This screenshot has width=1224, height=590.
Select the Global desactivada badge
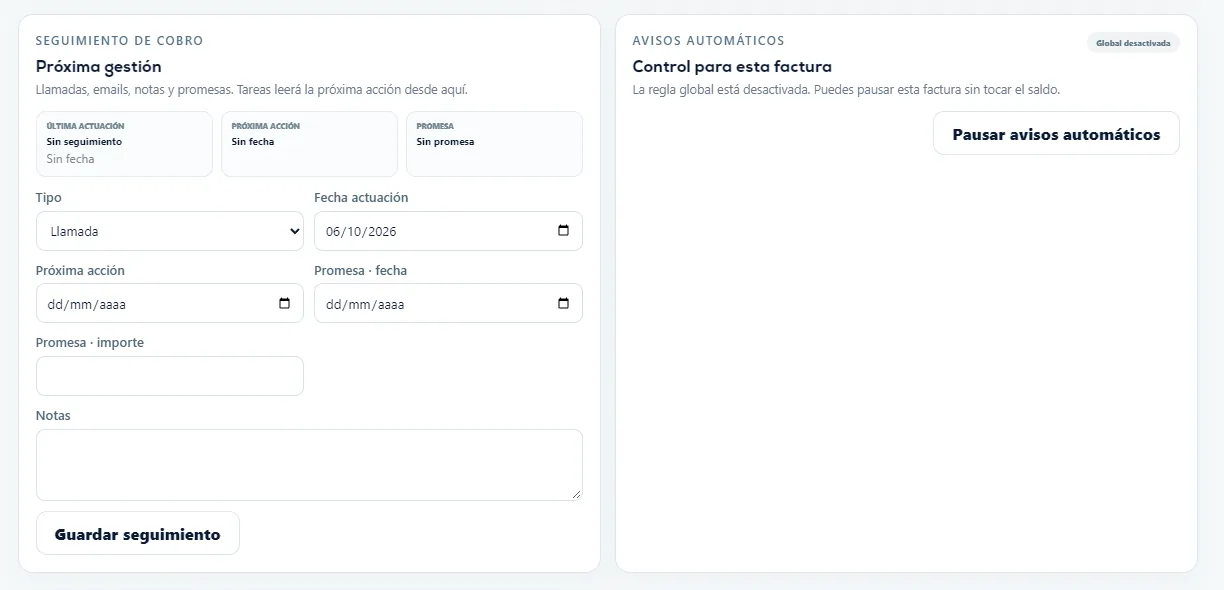[x=1133, y=43]
